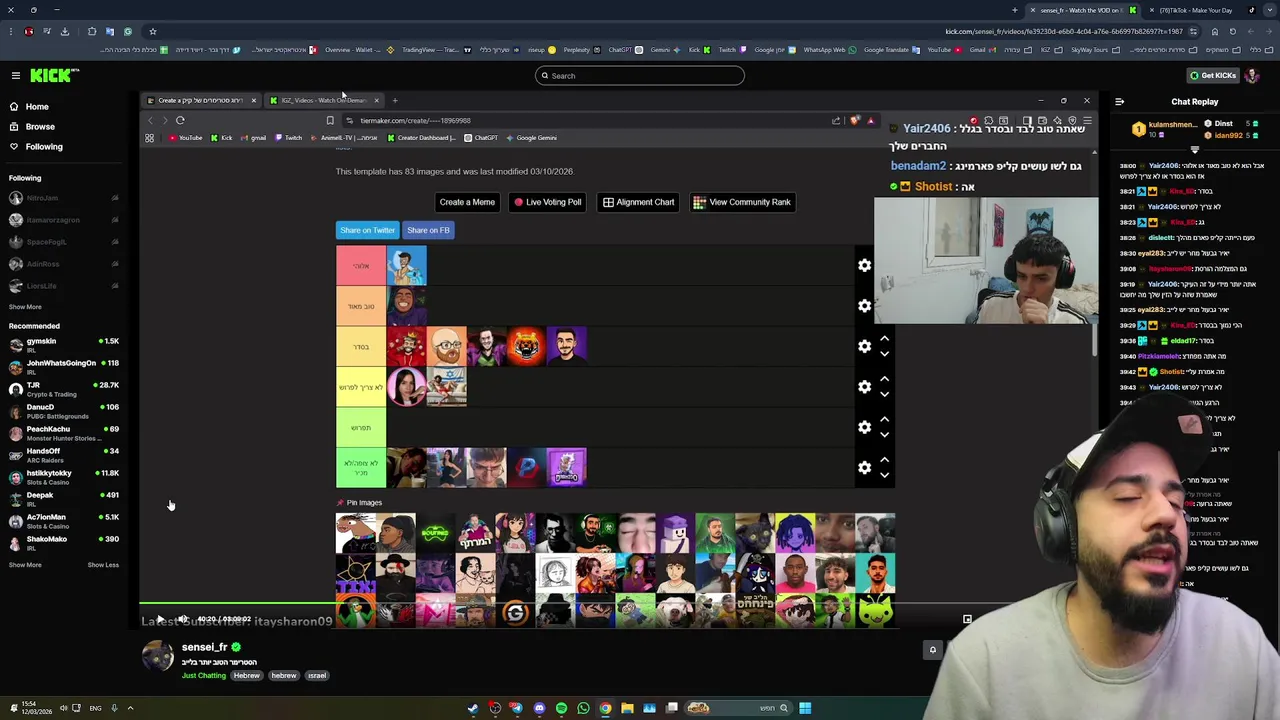Switch to IGZ_Videos tab in inner browser
This screenshot has width=1280, height=720.
(x=325, y=100)
